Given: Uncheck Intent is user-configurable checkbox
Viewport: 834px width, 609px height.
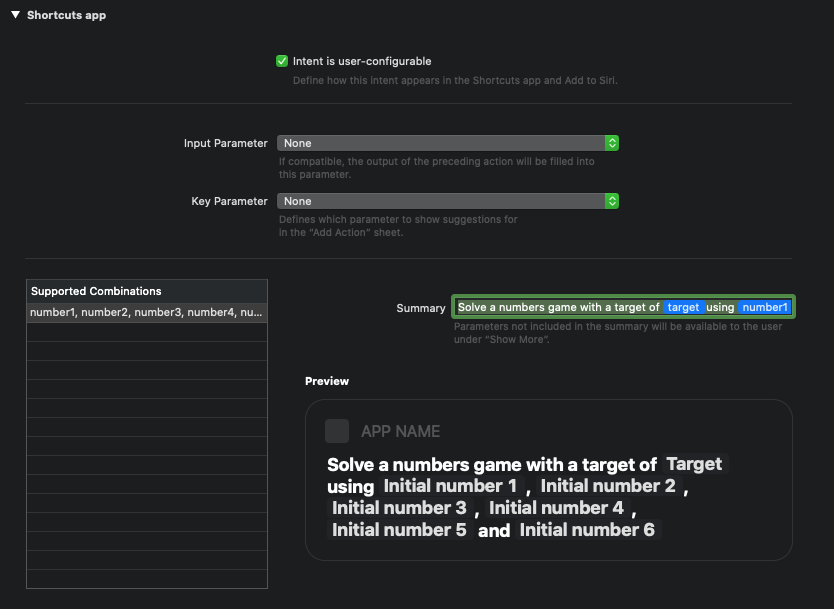Looking at the screenshot, I should tap(282, 61).
